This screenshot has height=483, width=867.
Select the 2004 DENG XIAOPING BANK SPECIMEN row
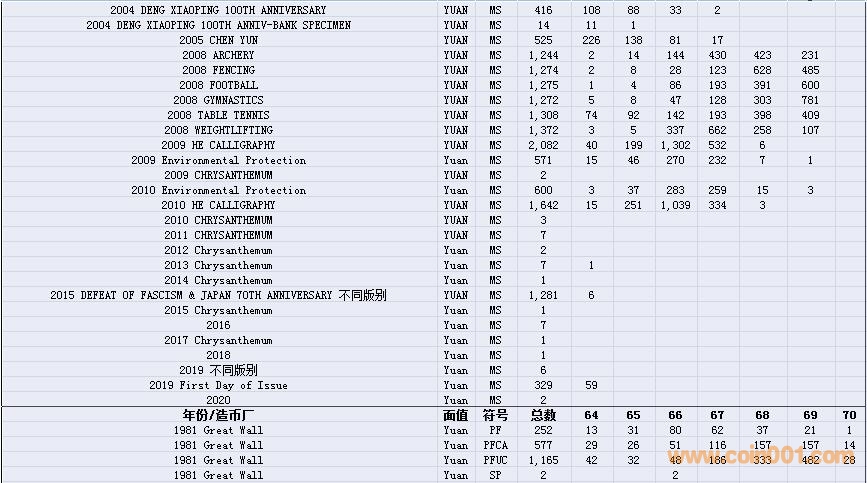[218, 25]
